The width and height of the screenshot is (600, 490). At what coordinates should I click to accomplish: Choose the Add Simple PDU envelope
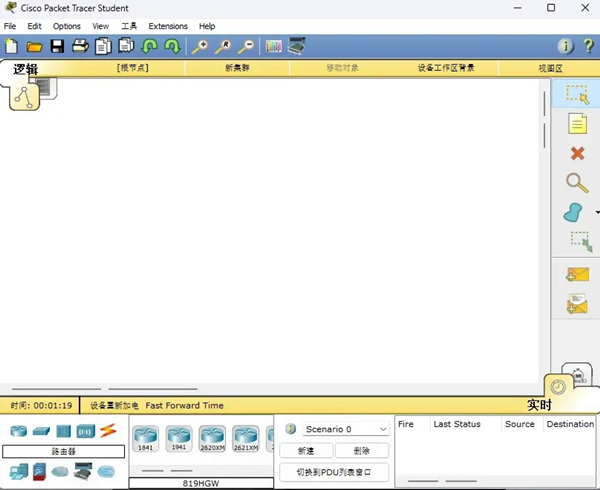point(577,274)
